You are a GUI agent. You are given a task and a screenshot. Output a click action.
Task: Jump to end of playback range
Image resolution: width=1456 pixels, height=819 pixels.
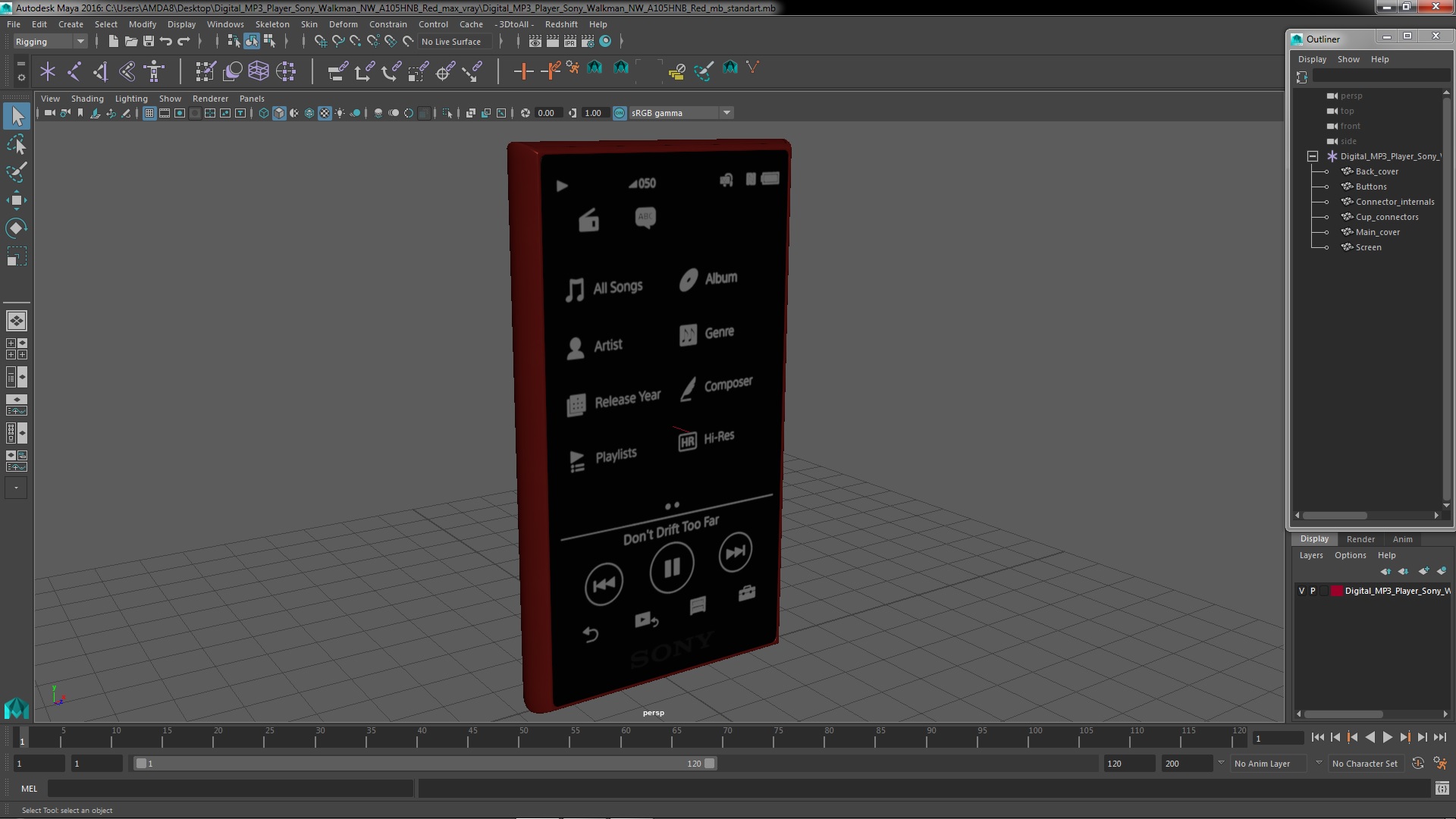[1439, 737]
